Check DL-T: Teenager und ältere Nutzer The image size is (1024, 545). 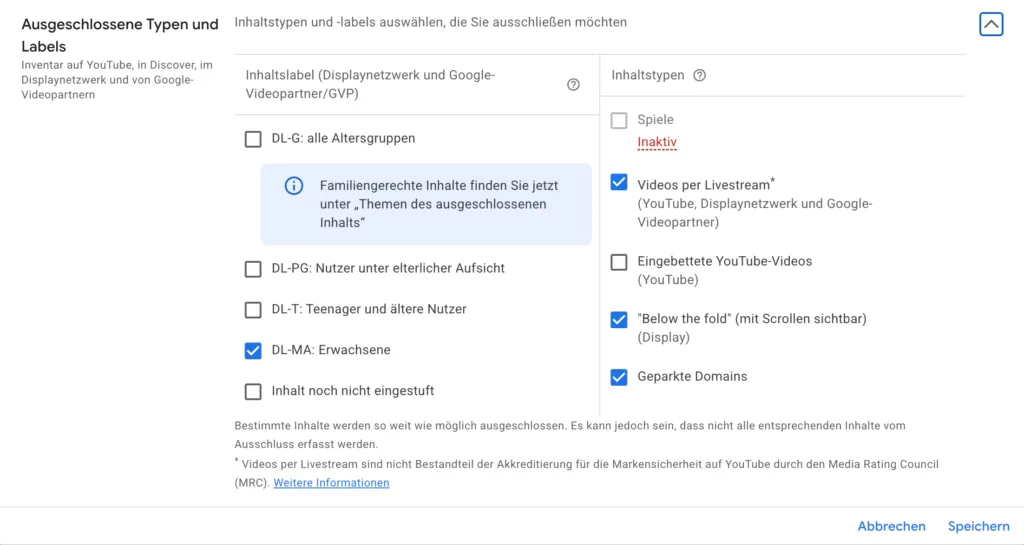pos(253,309)
